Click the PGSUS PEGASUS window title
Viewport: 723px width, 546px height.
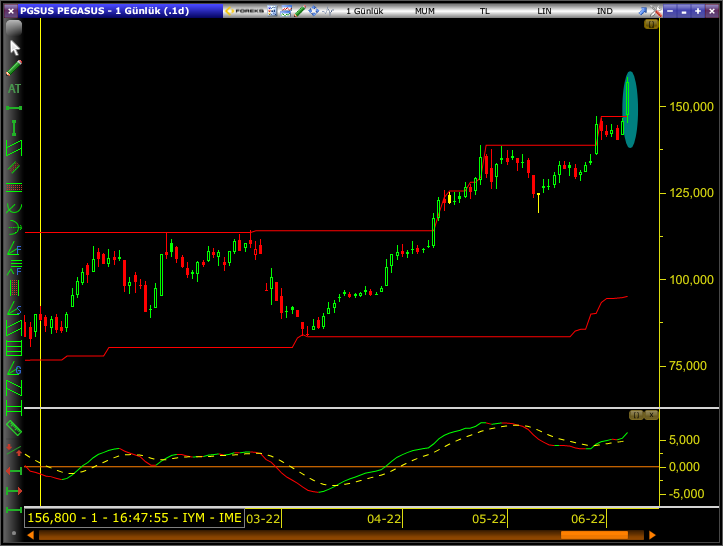click(105, 11)
